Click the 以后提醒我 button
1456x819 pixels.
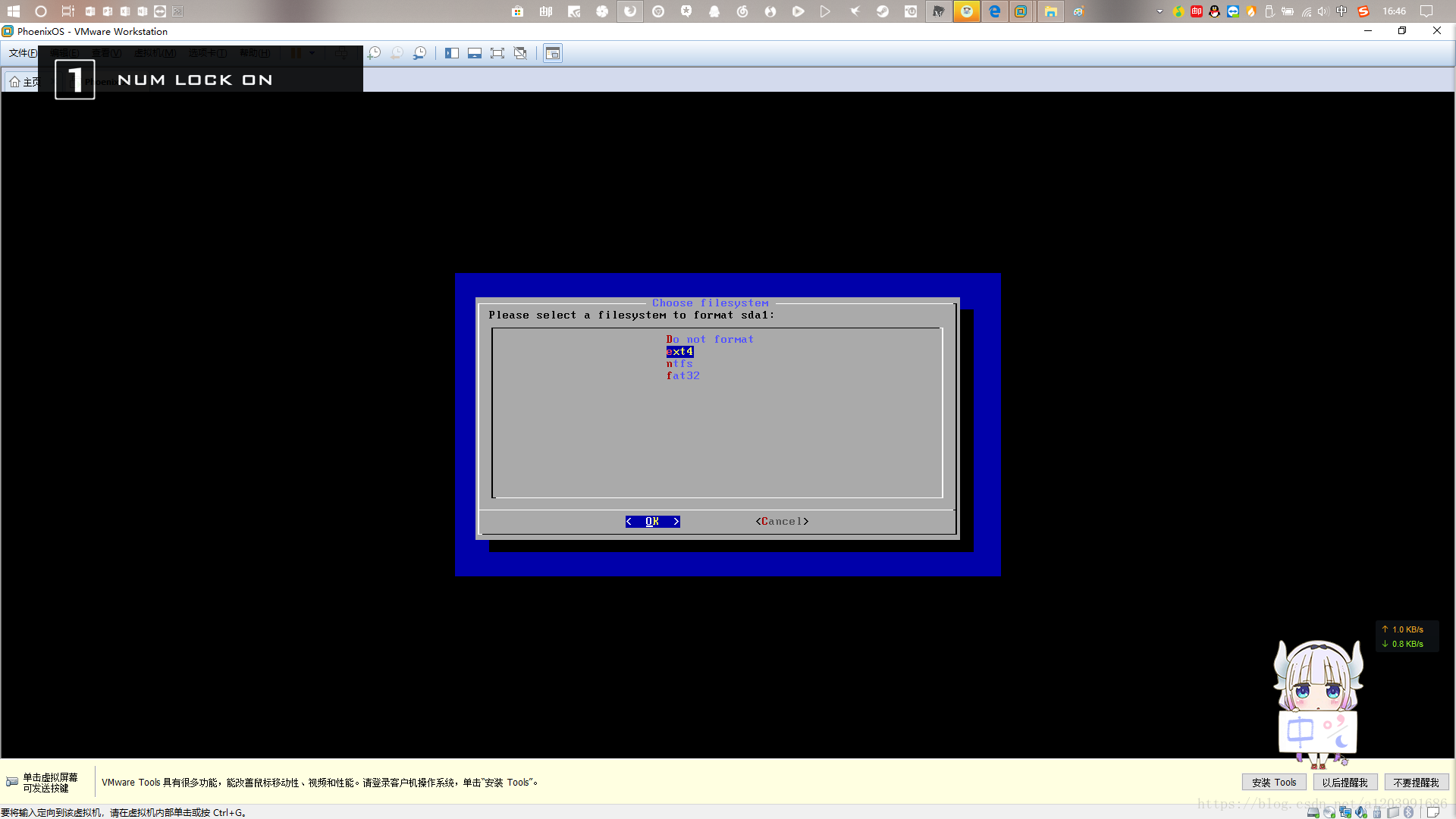pyautogui.click(x=1345, y=783)
